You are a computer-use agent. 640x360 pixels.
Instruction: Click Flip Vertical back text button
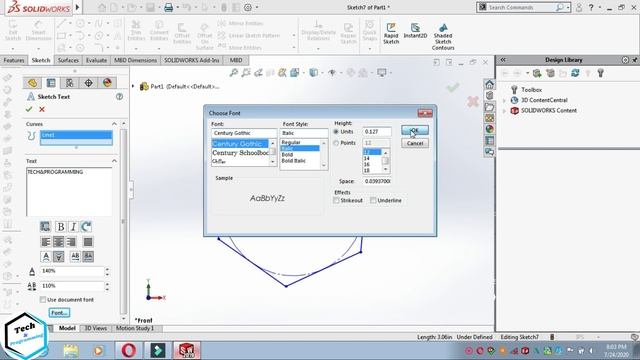[58, 256]
